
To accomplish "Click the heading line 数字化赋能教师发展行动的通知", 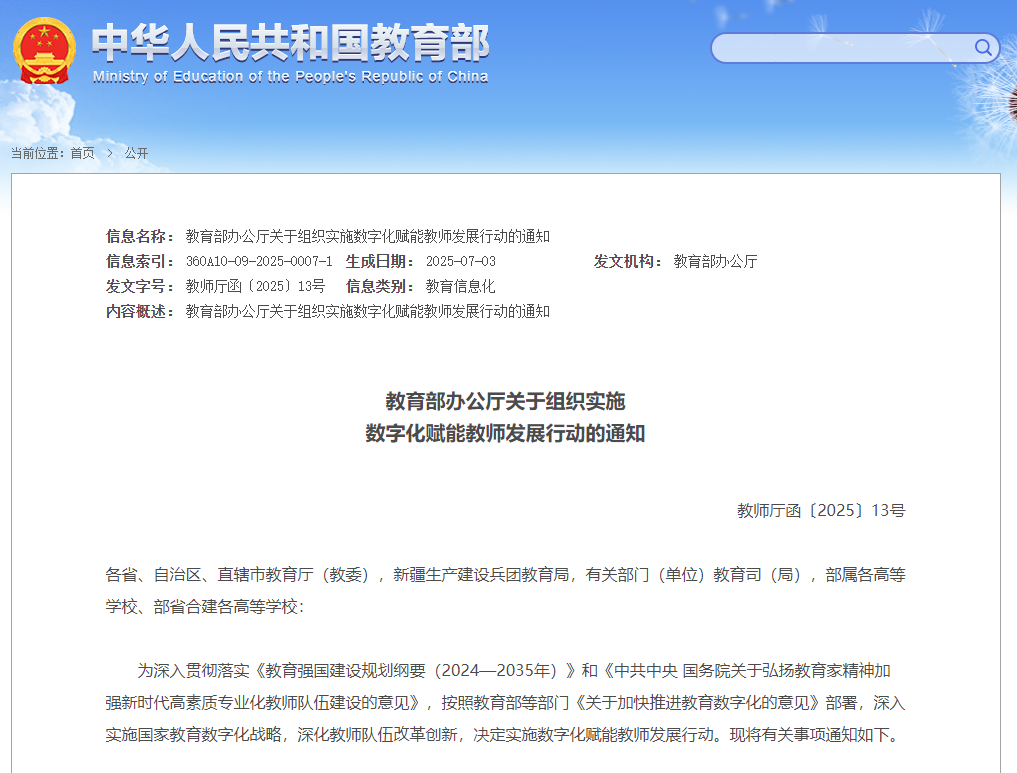I will pyautogui.click(x=505, y=433).
